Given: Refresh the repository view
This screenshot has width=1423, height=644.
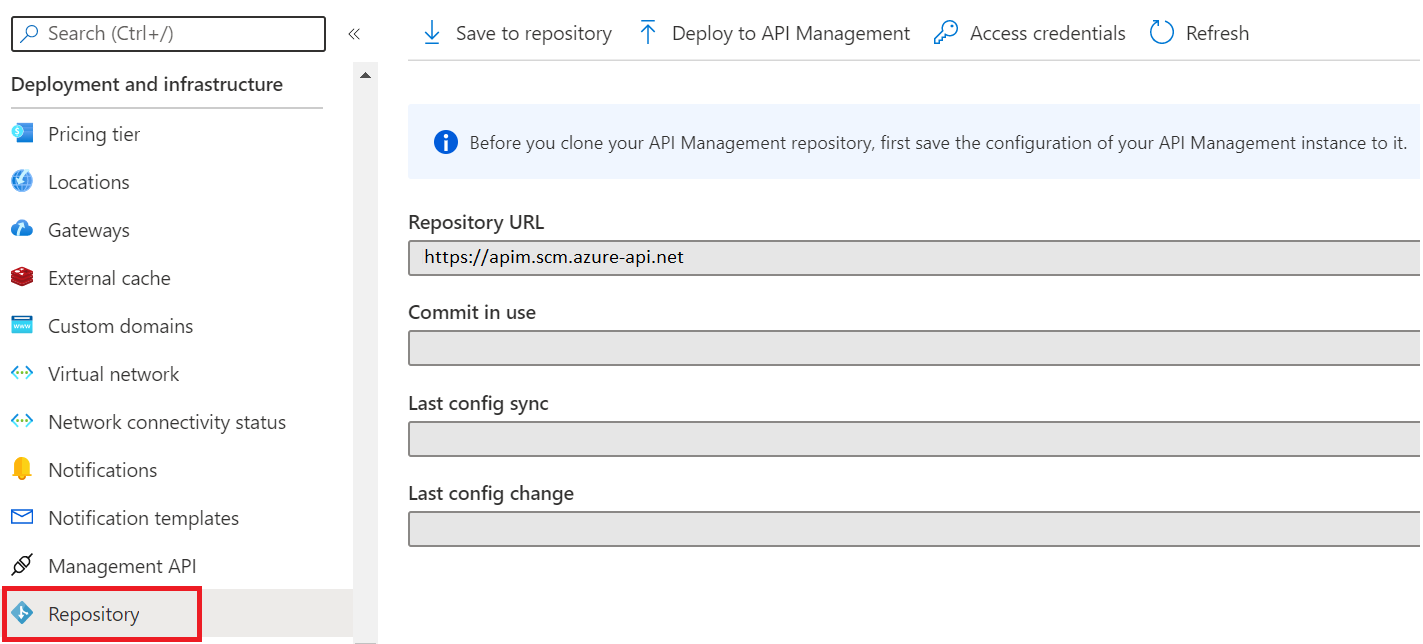Looking at the screenshot, I should [x=1199, y=33].
